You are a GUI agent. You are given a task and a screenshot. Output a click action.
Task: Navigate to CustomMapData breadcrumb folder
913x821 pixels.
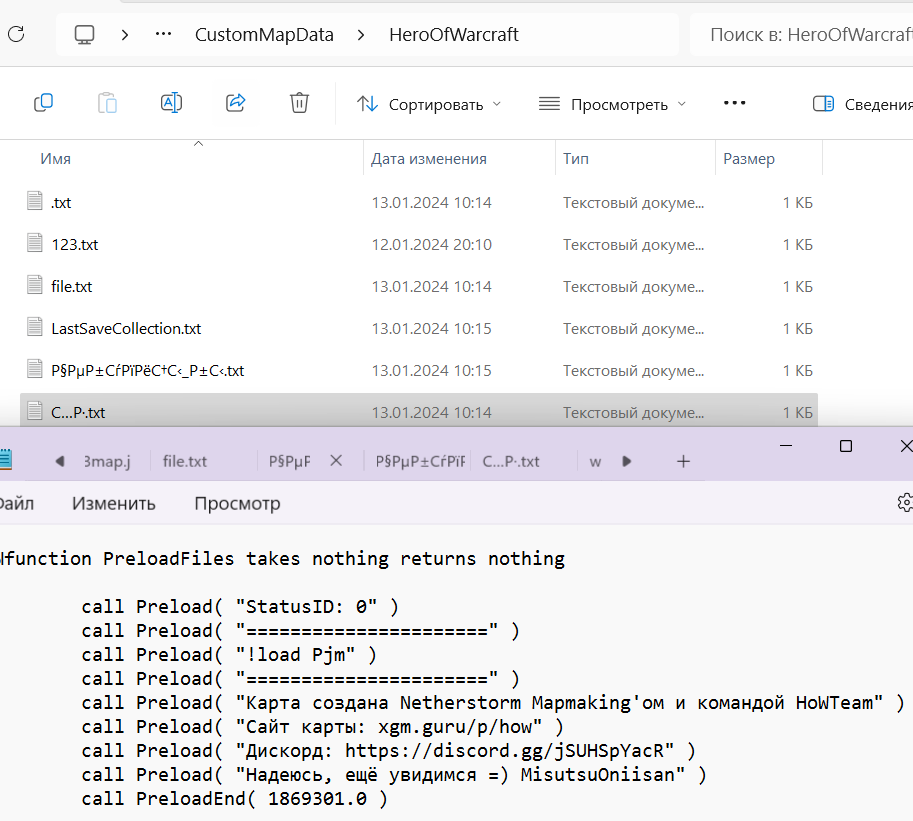264,35
